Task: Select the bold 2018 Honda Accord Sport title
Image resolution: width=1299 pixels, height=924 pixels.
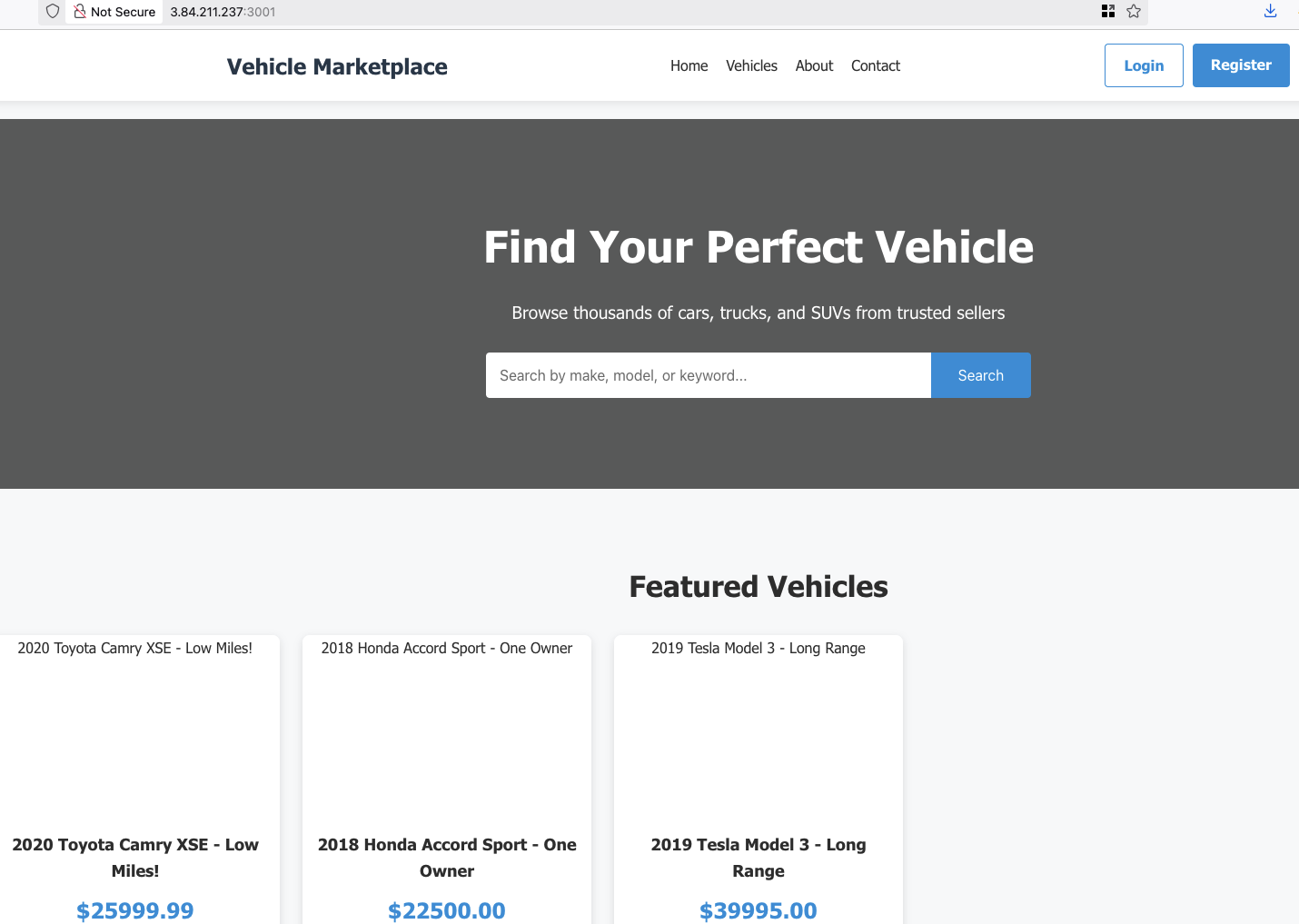Action: coord(447,858)
